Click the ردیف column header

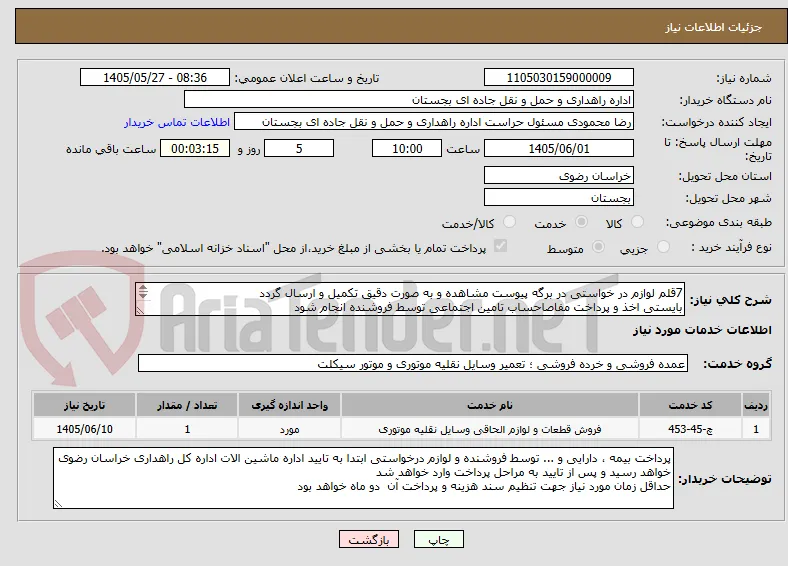(756, 405)
